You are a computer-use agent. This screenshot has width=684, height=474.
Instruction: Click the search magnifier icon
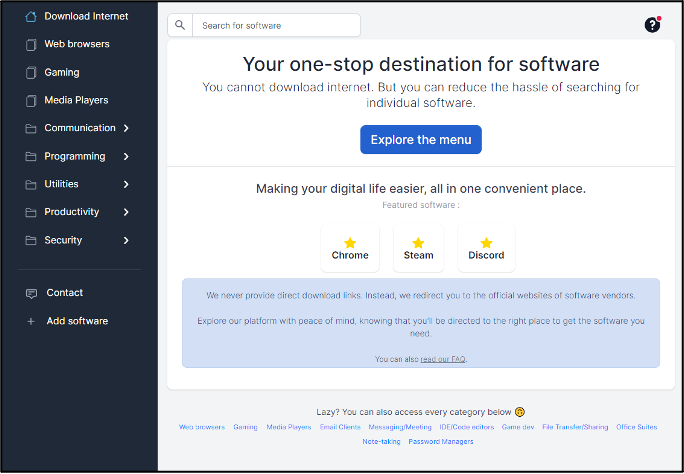tap(180, 25)
